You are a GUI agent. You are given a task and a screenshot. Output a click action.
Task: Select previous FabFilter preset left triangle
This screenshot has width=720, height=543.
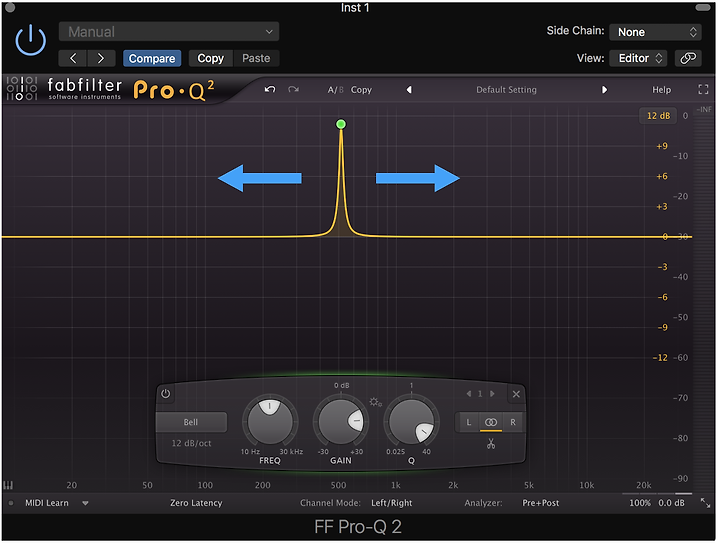point(409,90)
